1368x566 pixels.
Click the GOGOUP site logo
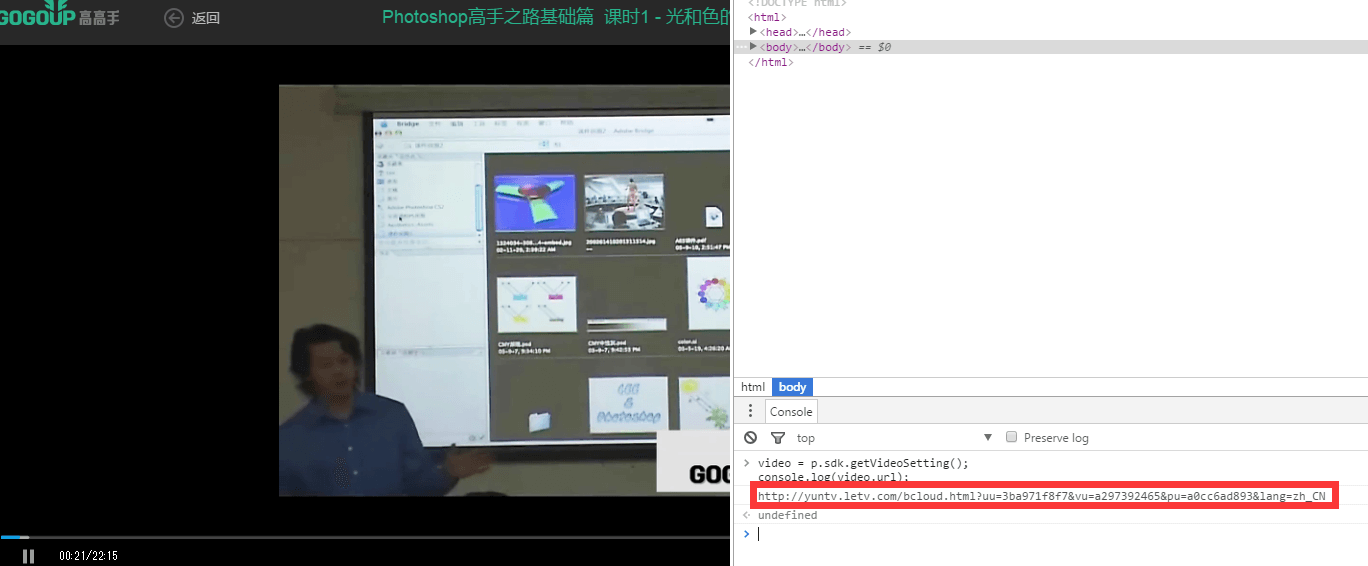pos(60,15)
